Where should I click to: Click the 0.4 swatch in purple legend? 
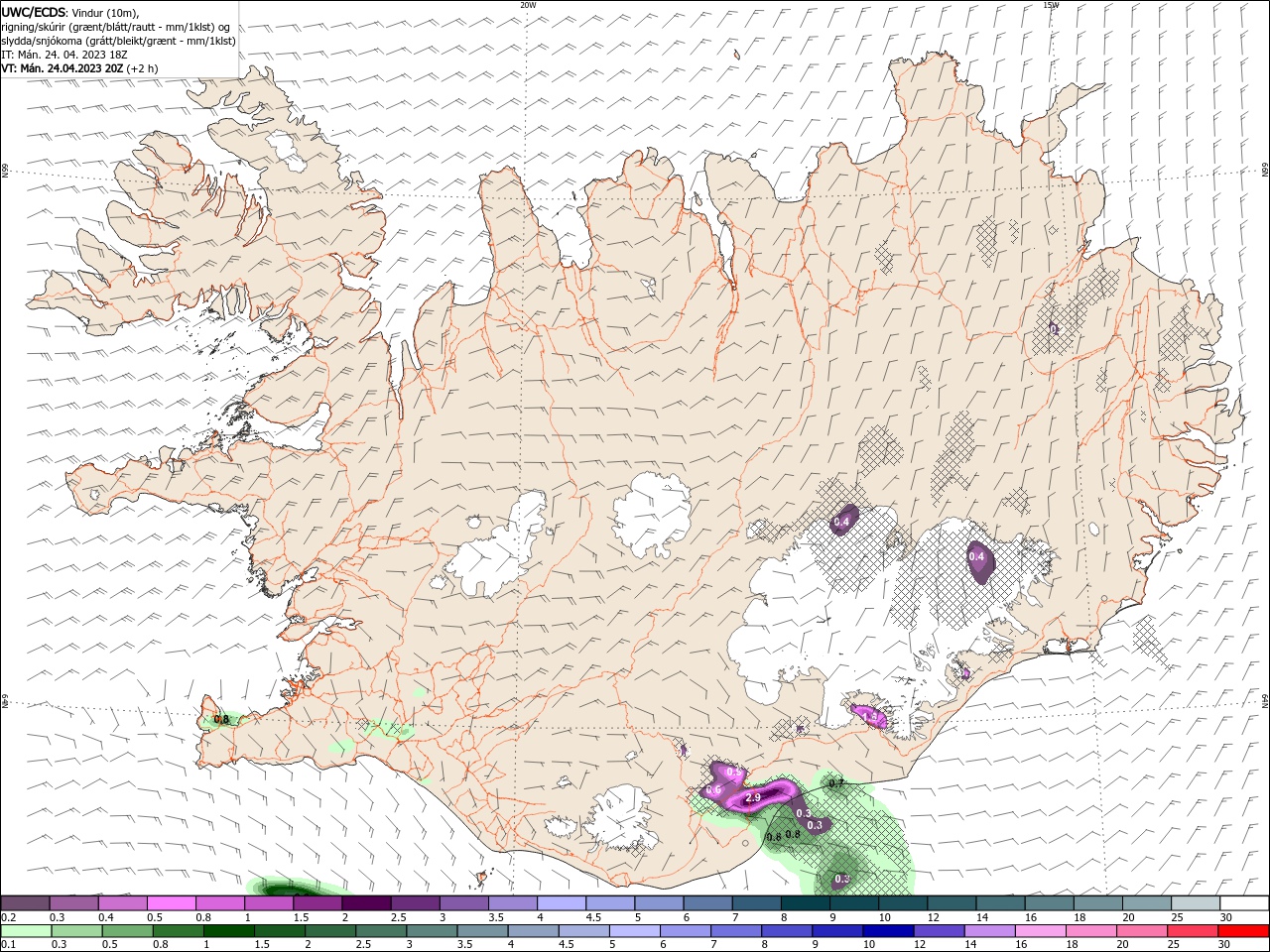[x=123, y=903]
